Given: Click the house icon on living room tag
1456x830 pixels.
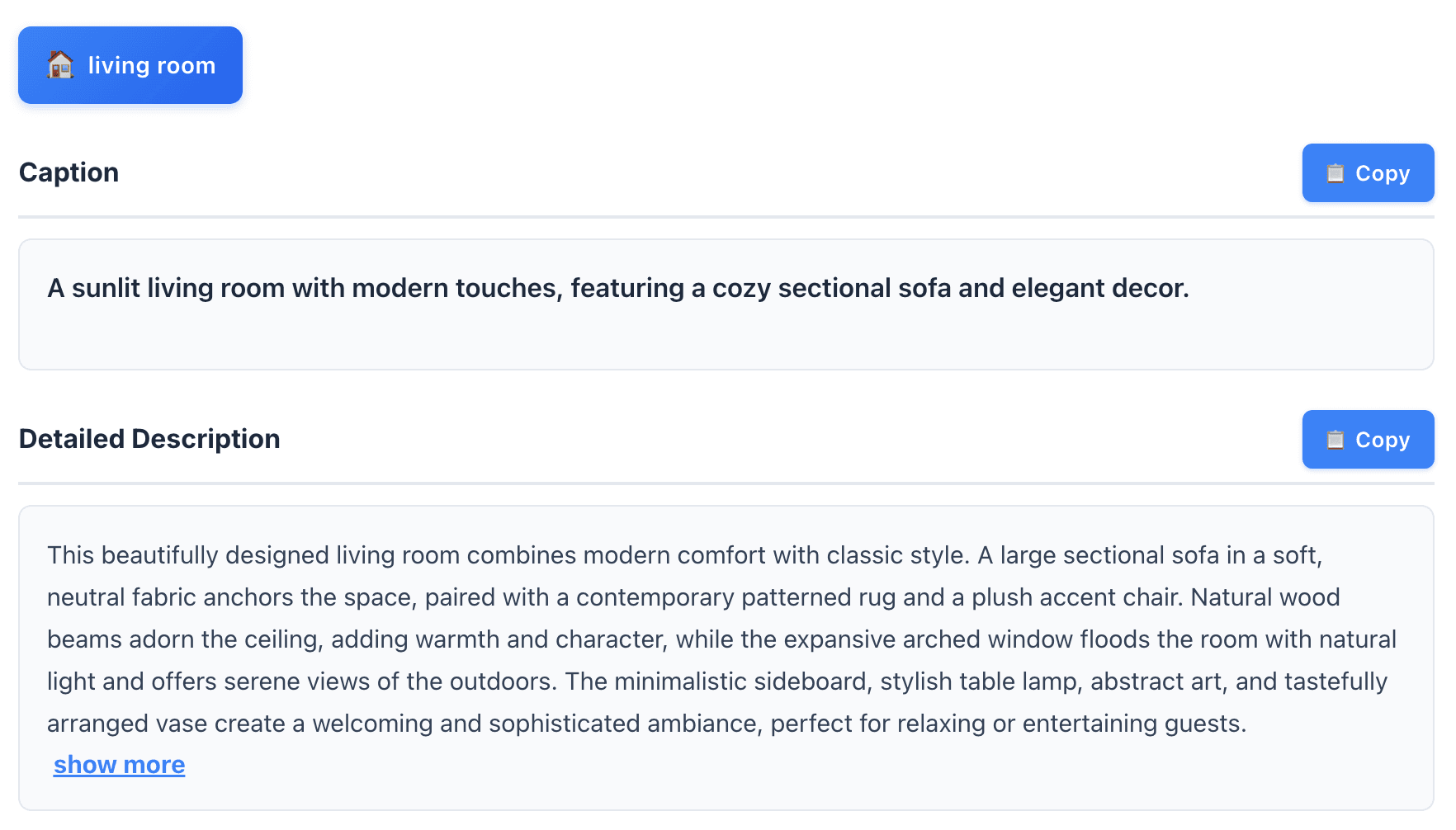Looking at the screenshot, I should coord(60,64).
